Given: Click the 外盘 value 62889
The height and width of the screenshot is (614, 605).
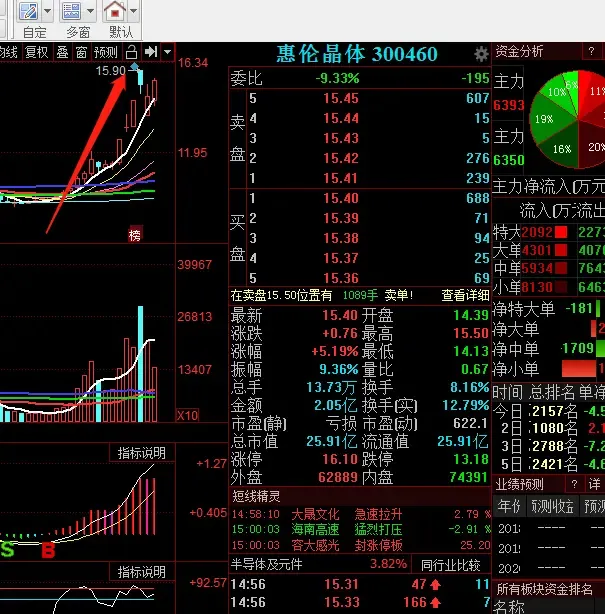Looking at the screenshot, I should point(338,477).
